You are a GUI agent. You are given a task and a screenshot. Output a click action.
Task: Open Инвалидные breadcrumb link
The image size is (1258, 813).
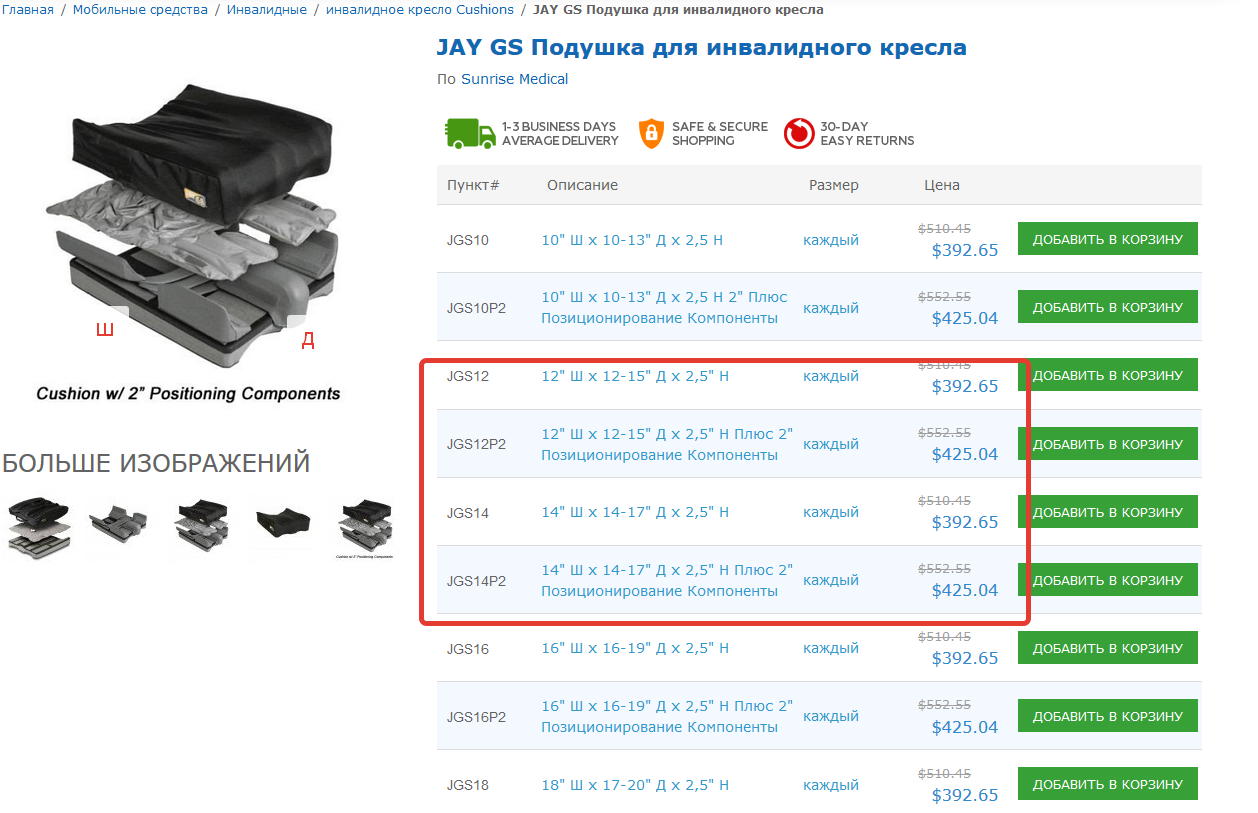tap(266, 10)
